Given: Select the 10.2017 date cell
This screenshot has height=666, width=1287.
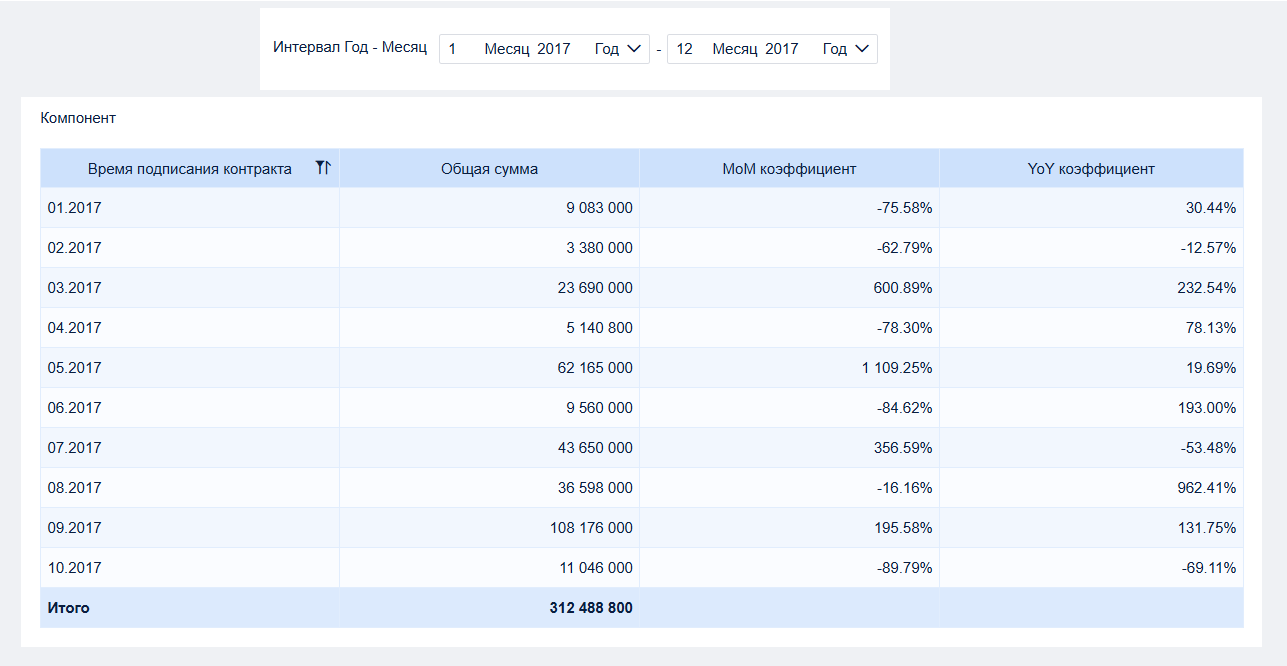Looking at the screenshot, I should tap(190, 568).
